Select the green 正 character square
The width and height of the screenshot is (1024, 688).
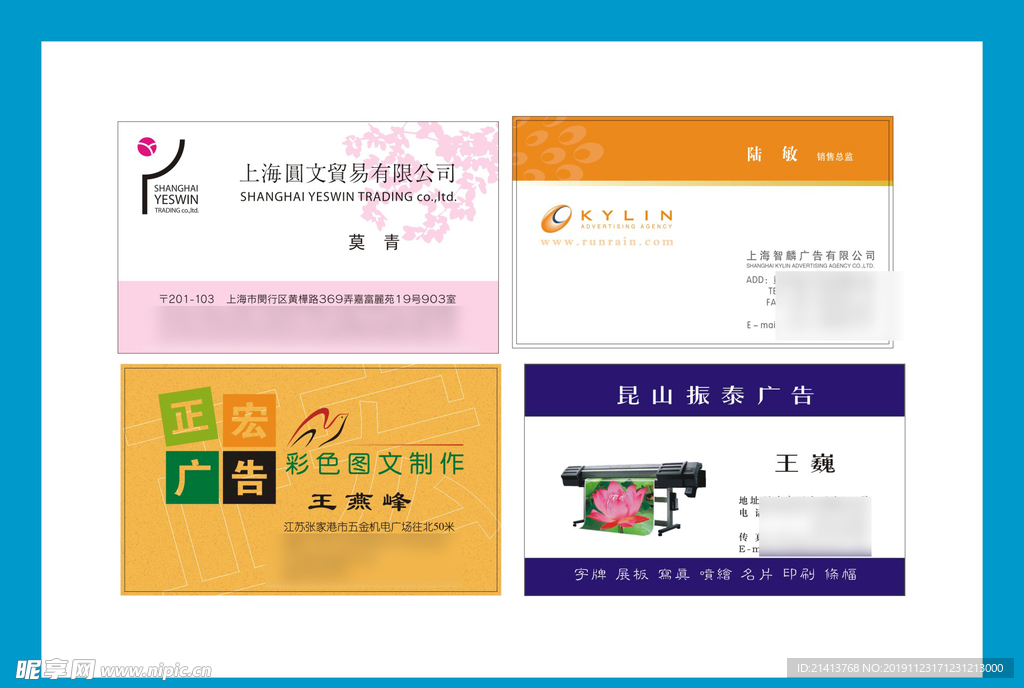[x=187, y=416]
